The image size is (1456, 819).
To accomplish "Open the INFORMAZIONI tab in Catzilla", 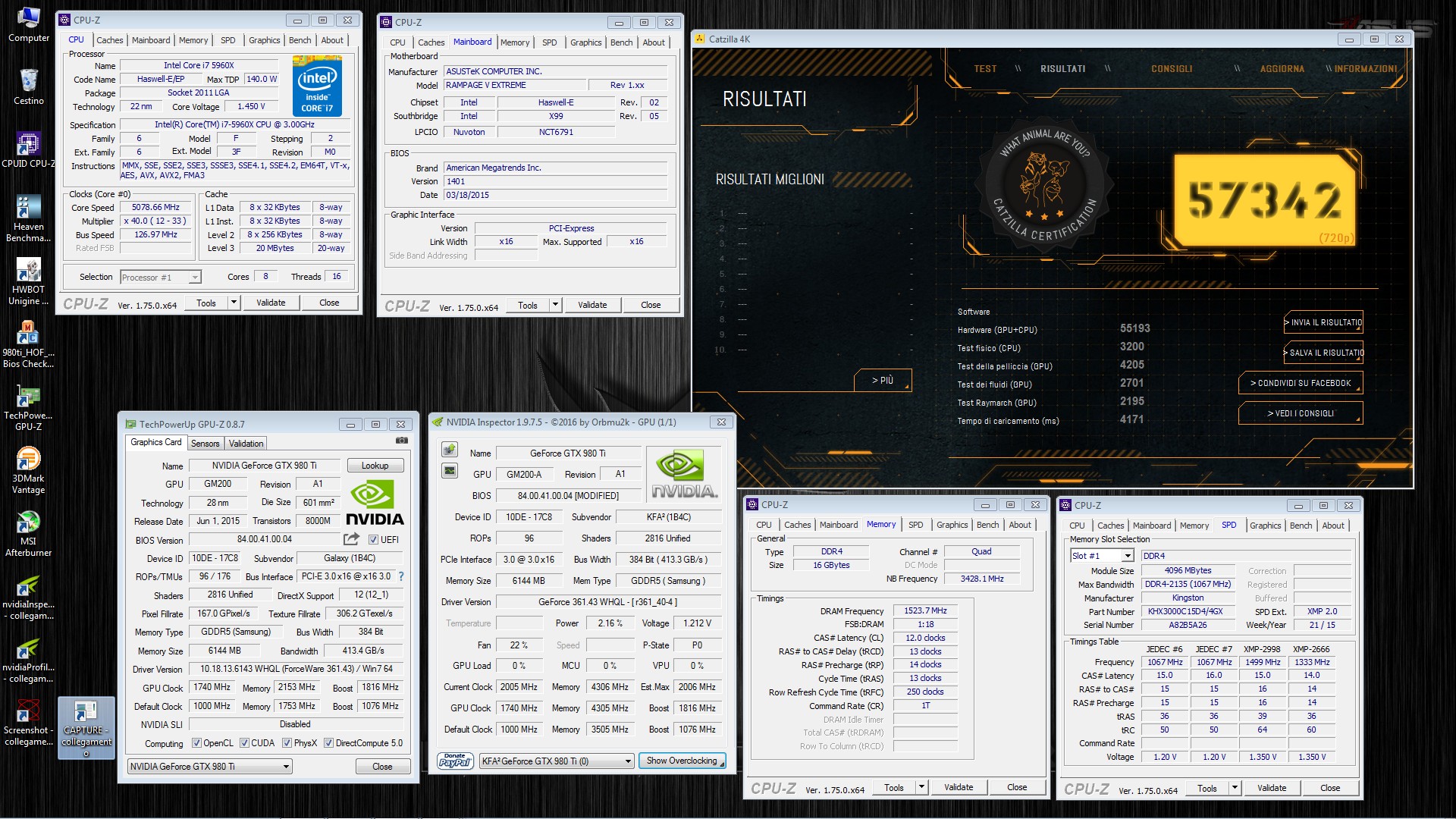I will tap(1366, 69).
